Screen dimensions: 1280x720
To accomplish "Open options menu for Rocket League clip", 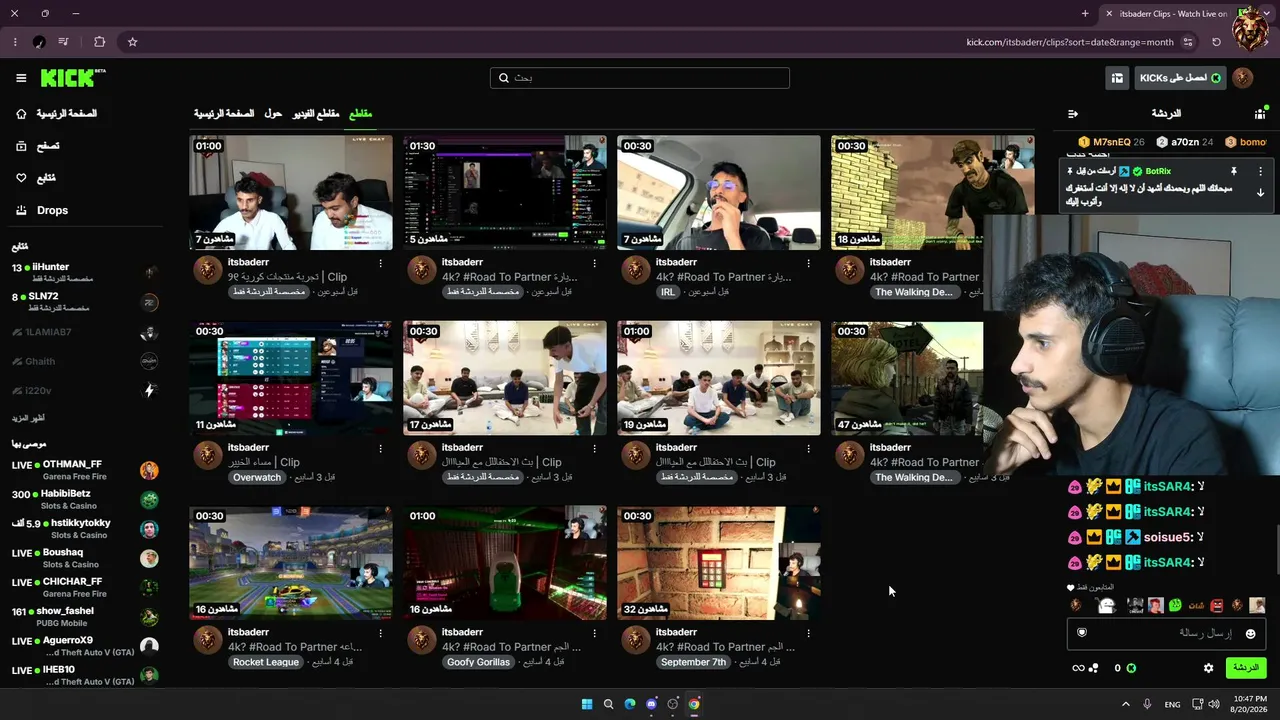I will [x=380, y=633].
